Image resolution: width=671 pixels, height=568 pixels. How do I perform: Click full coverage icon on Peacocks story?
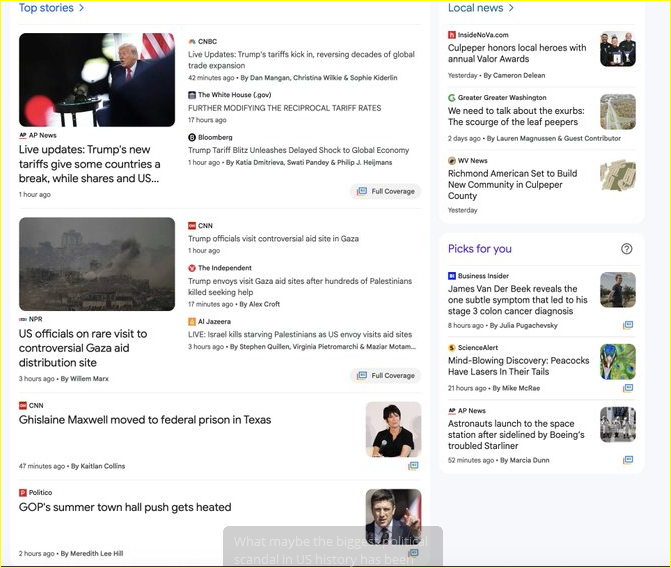tap(628, 388)
